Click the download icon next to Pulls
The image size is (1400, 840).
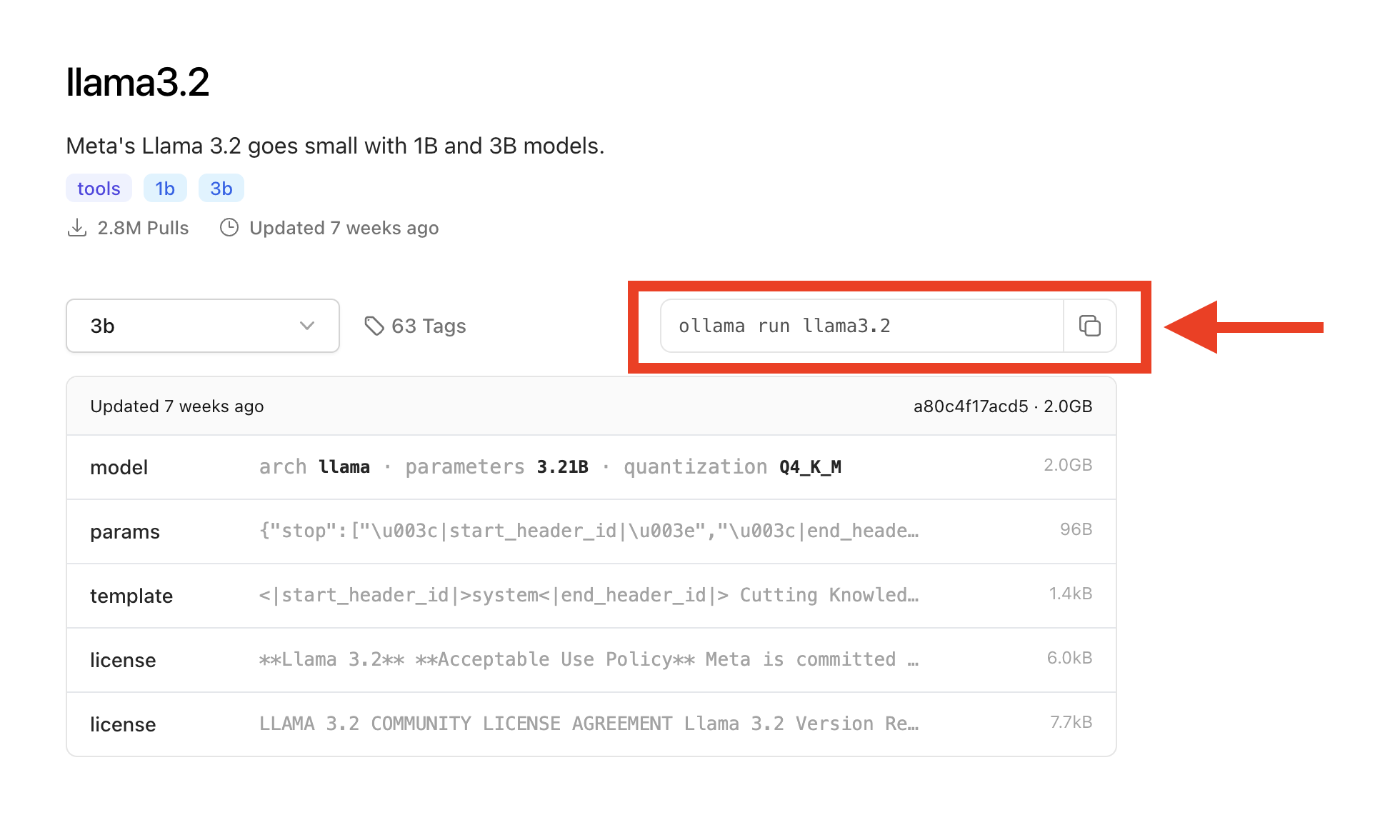[76, 228]
